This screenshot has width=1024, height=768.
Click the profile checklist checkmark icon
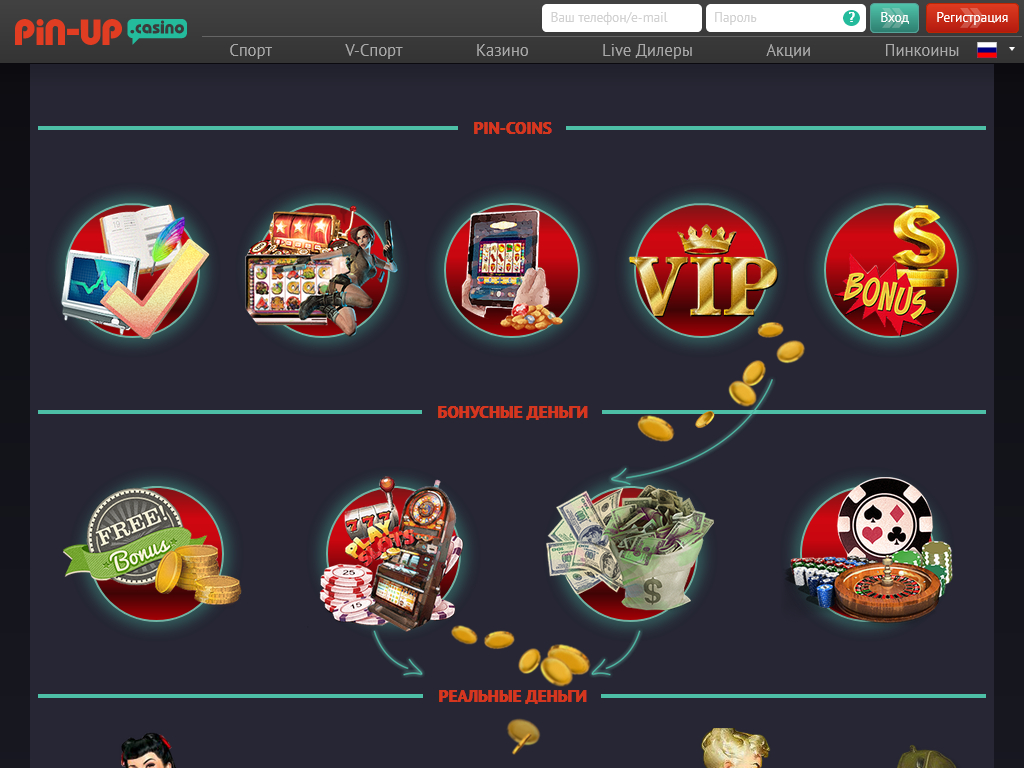(135, 270)
